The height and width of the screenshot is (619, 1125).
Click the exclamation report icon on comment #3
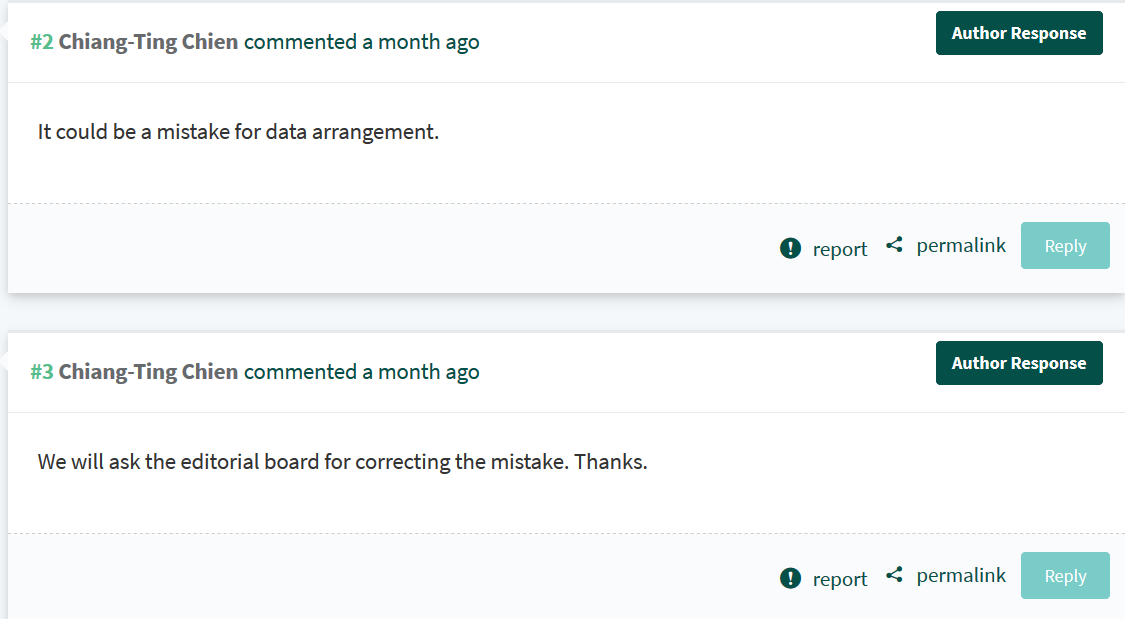(x=790, y=578)
